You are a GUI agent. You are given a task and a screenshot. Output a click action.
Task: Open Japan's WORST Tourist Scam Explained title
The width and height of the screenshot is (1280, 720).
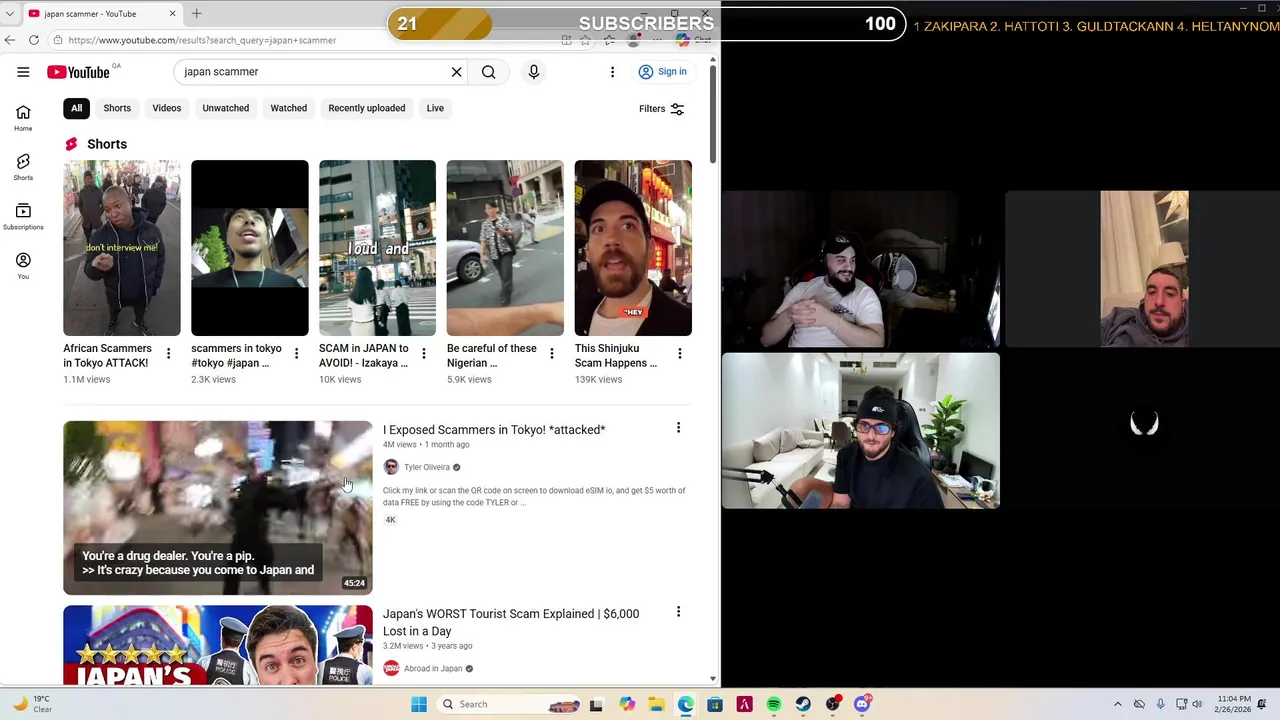tap(511, 622)
